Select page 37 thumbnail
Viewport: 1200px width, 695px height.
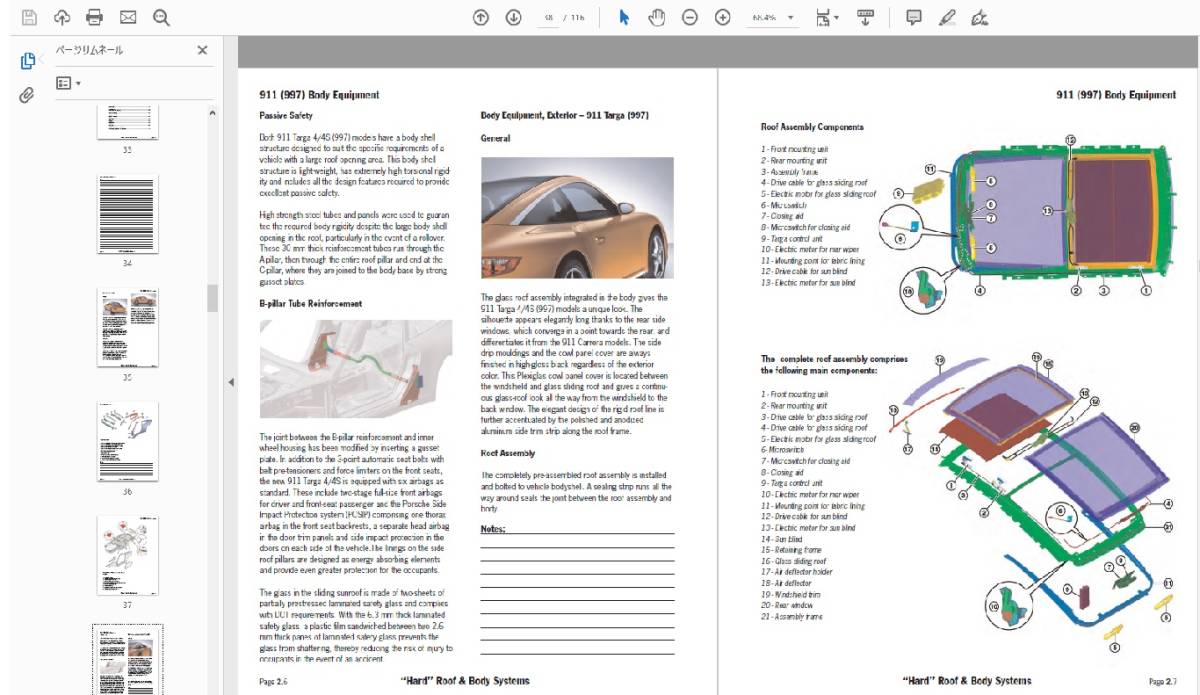(127, 554)
